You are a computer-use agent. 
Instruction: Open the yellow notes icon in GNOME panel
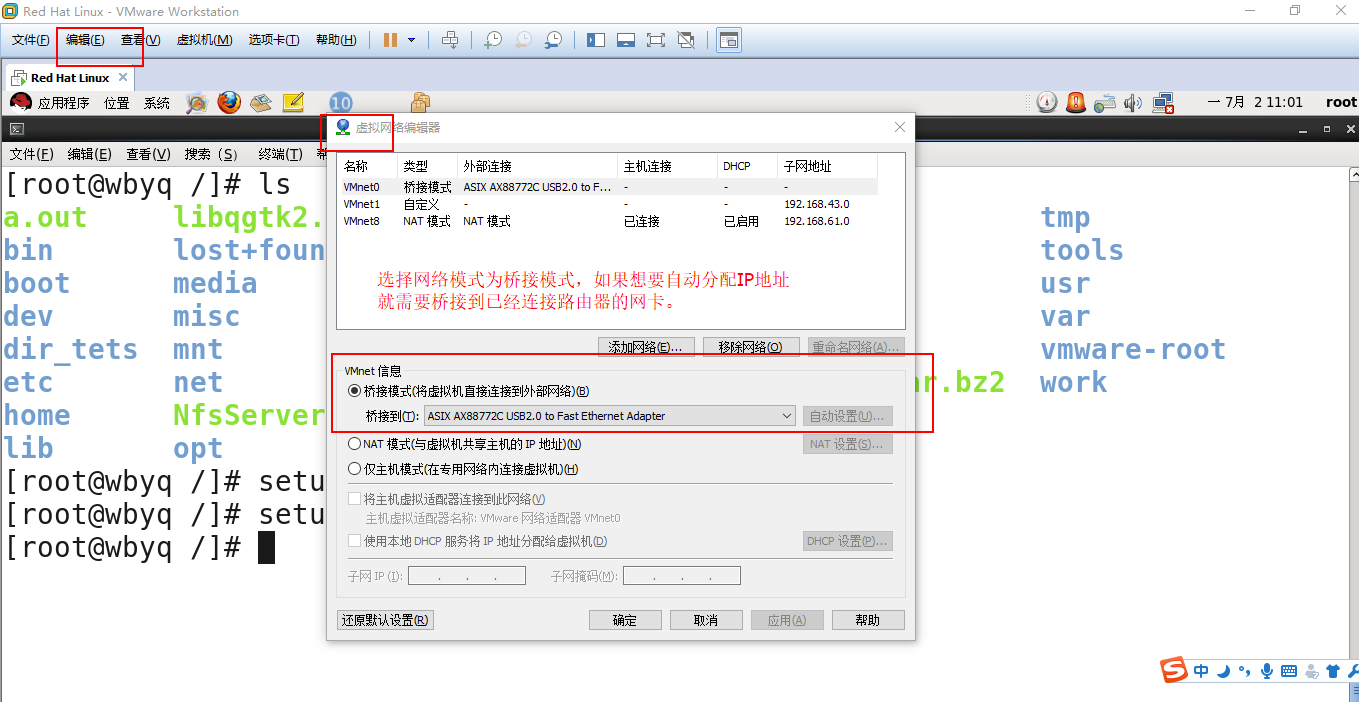point(293,102)
